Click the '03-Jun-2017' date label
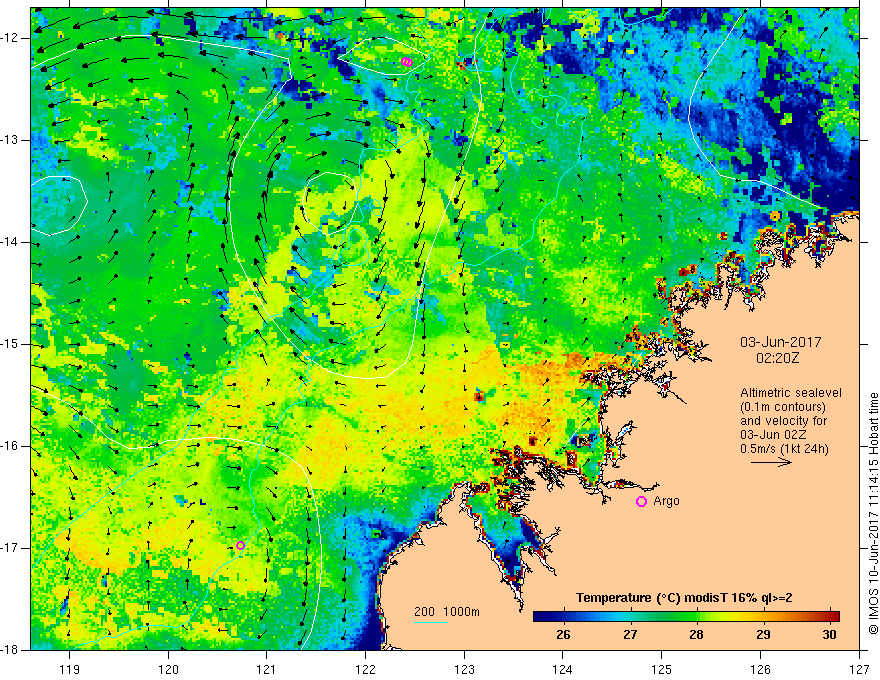This screenshot has height=680, width=880. click(781, 342)
